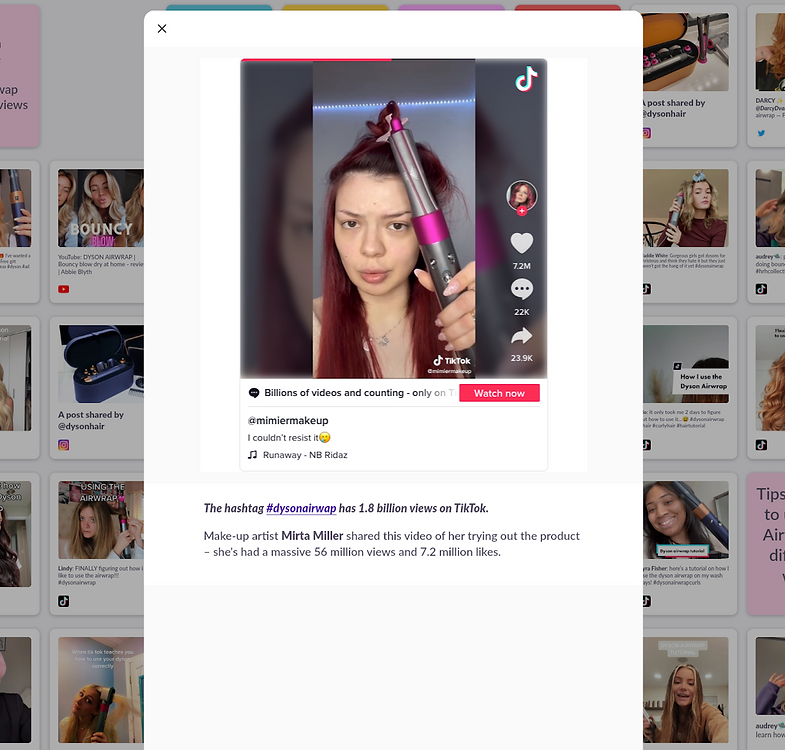Share the video using the arrow icon

click(x=522, y=335)
